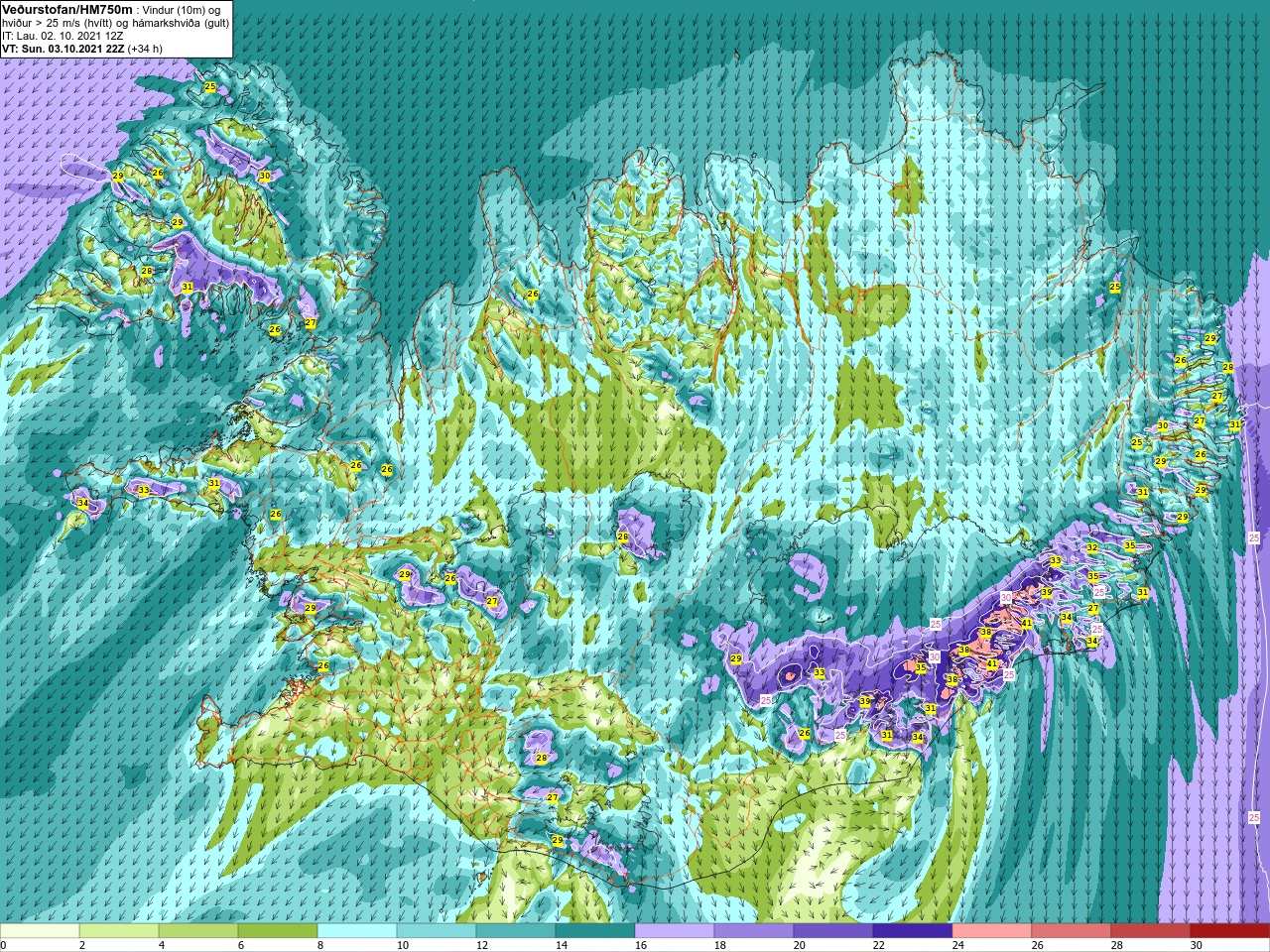The image size is (1270, 952).
Task: Pick the 12–14 m/s legend color swatch
Action: pyautogui.click(x=516, y=931)
